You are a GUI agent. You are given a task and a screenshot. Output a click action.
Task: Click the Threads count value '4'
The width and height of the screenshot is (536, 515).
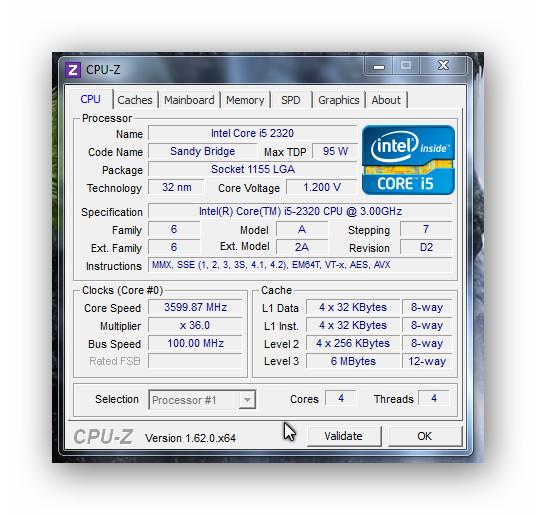pos(434,398)
